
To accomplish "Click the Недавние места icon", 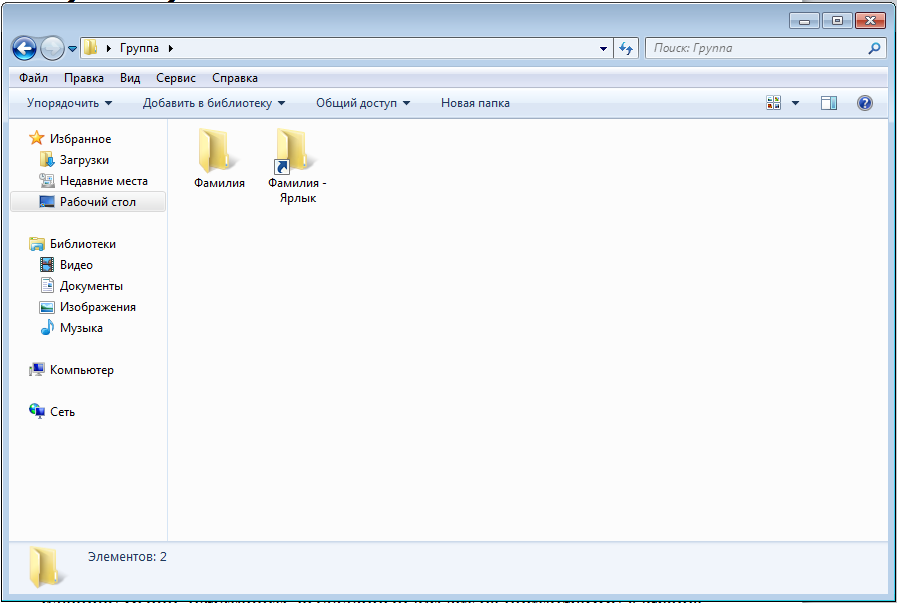I will [47, 181].
